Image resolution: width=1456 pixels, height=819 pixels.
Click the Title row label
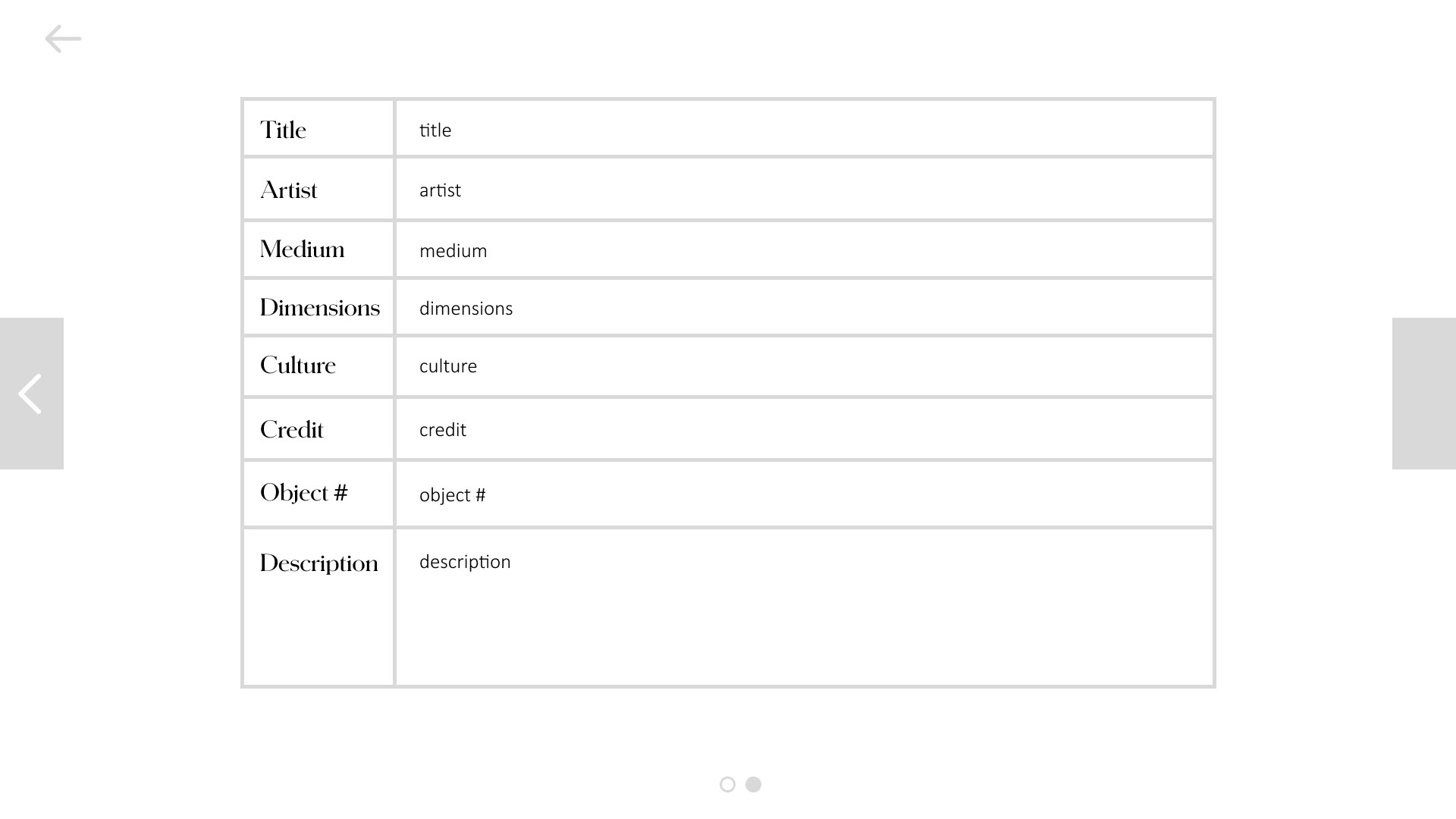[284, 130]
